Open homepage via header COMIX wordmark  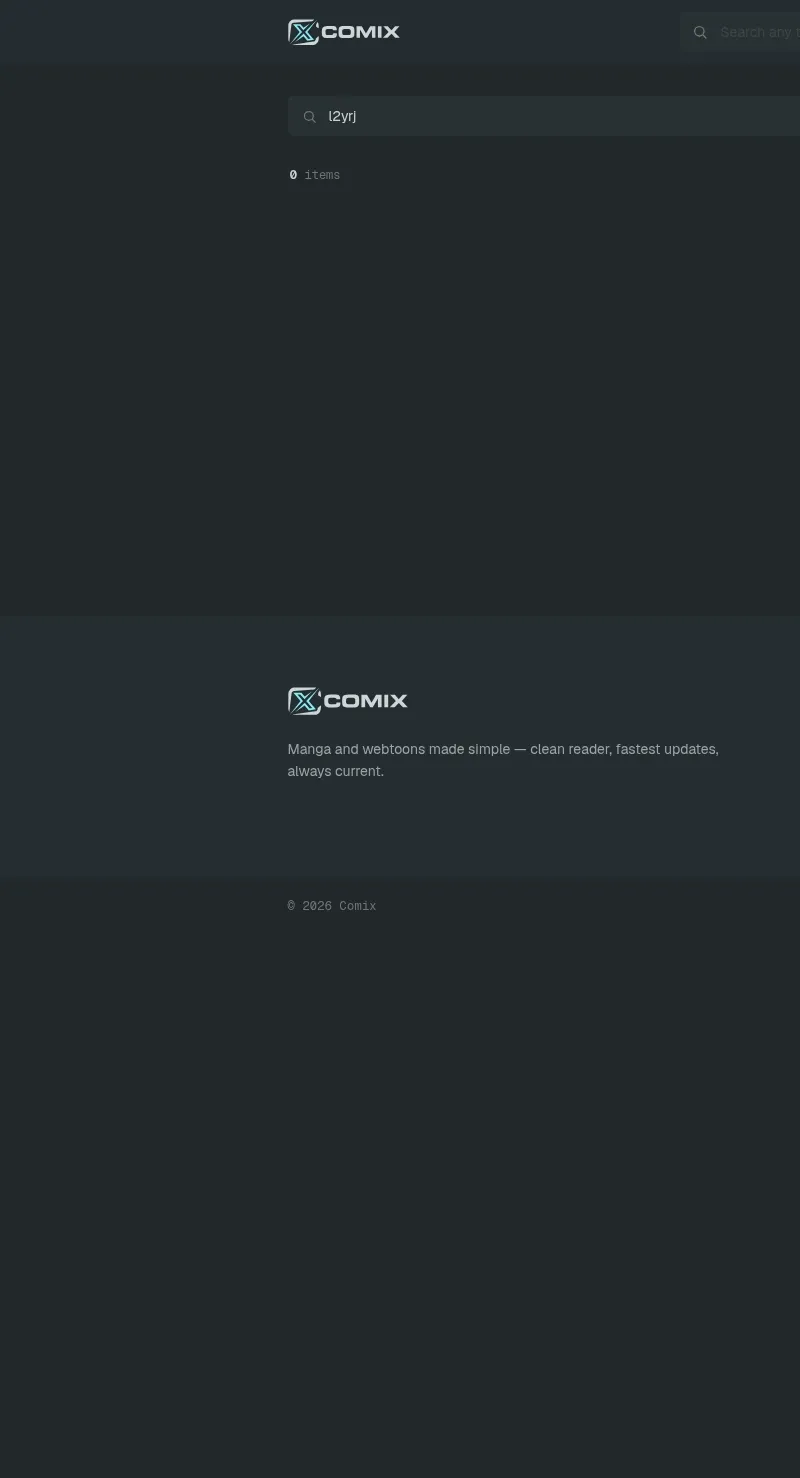tap(361, 32)
